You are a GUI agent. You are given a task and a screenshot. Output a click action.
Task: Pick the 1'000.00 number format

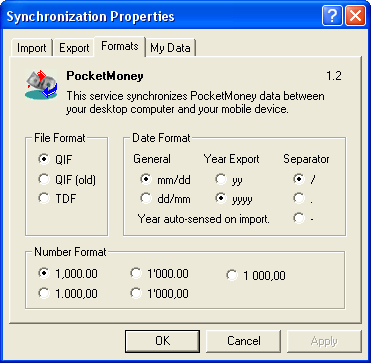(159, 273)
